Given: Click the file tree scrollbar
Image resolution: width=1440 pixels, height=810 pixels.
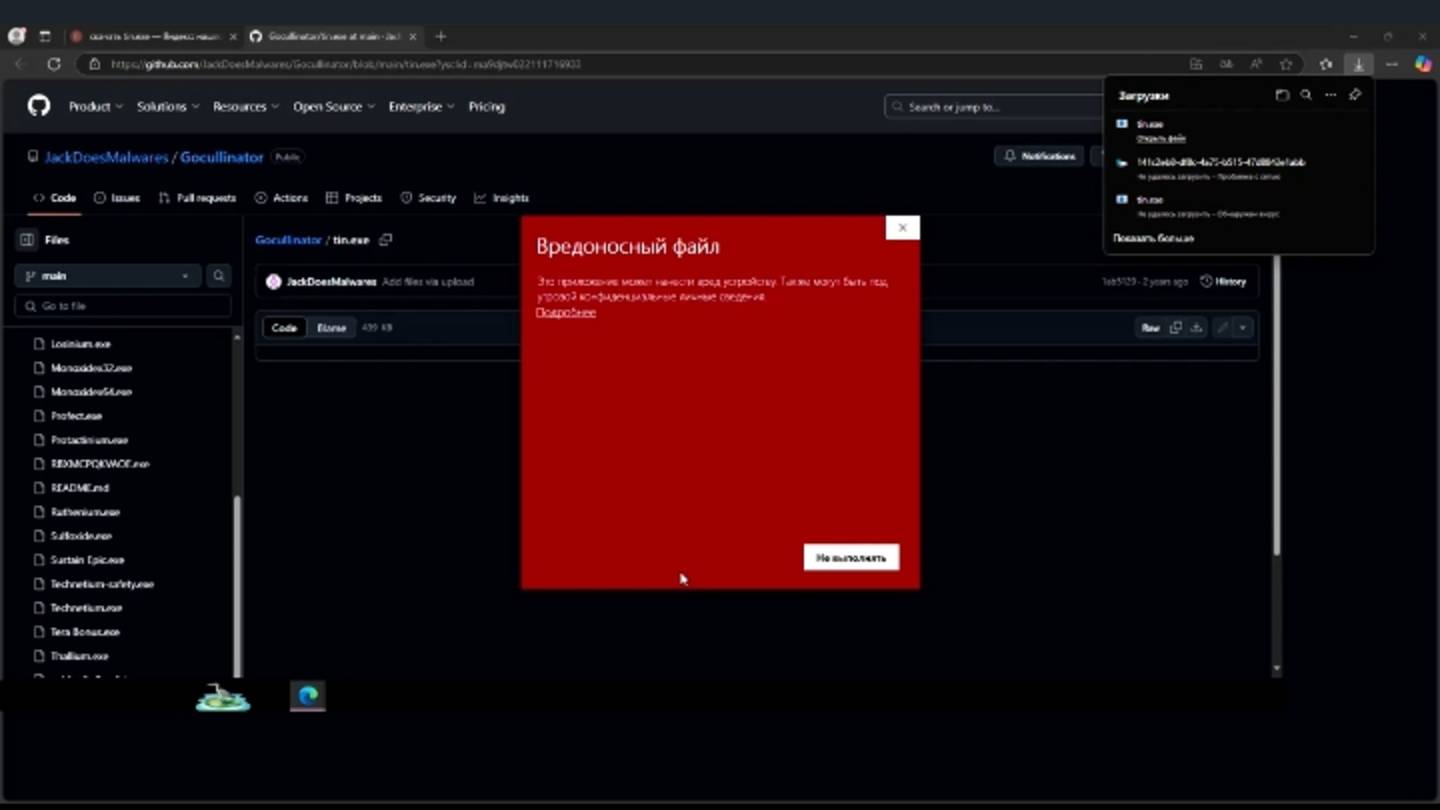Looking at the screenshot, I should [237, 585].
